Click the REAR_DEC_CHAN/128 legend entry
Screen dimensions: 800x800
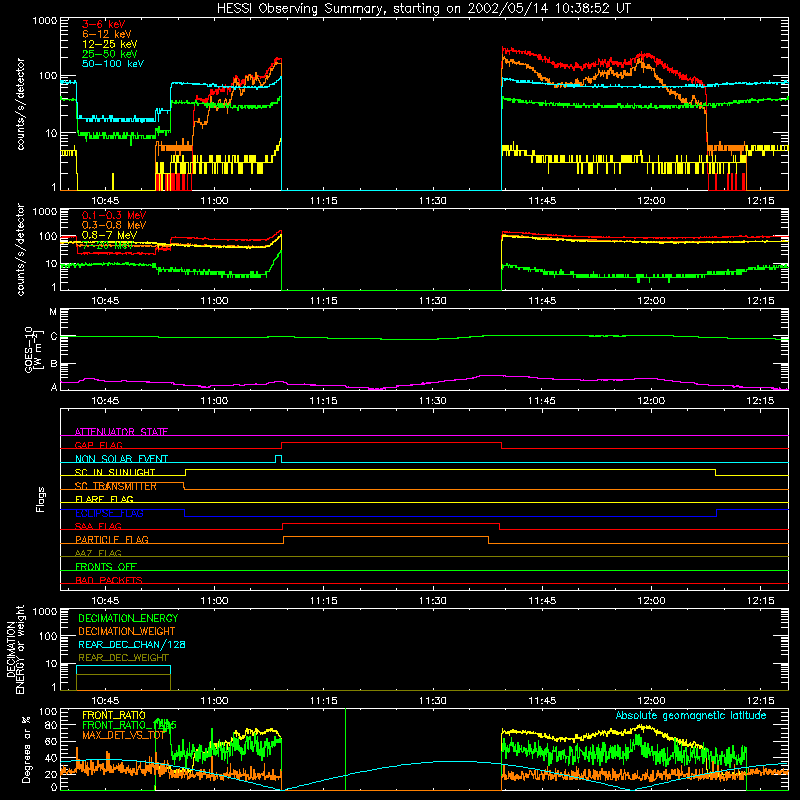point(132,644)
